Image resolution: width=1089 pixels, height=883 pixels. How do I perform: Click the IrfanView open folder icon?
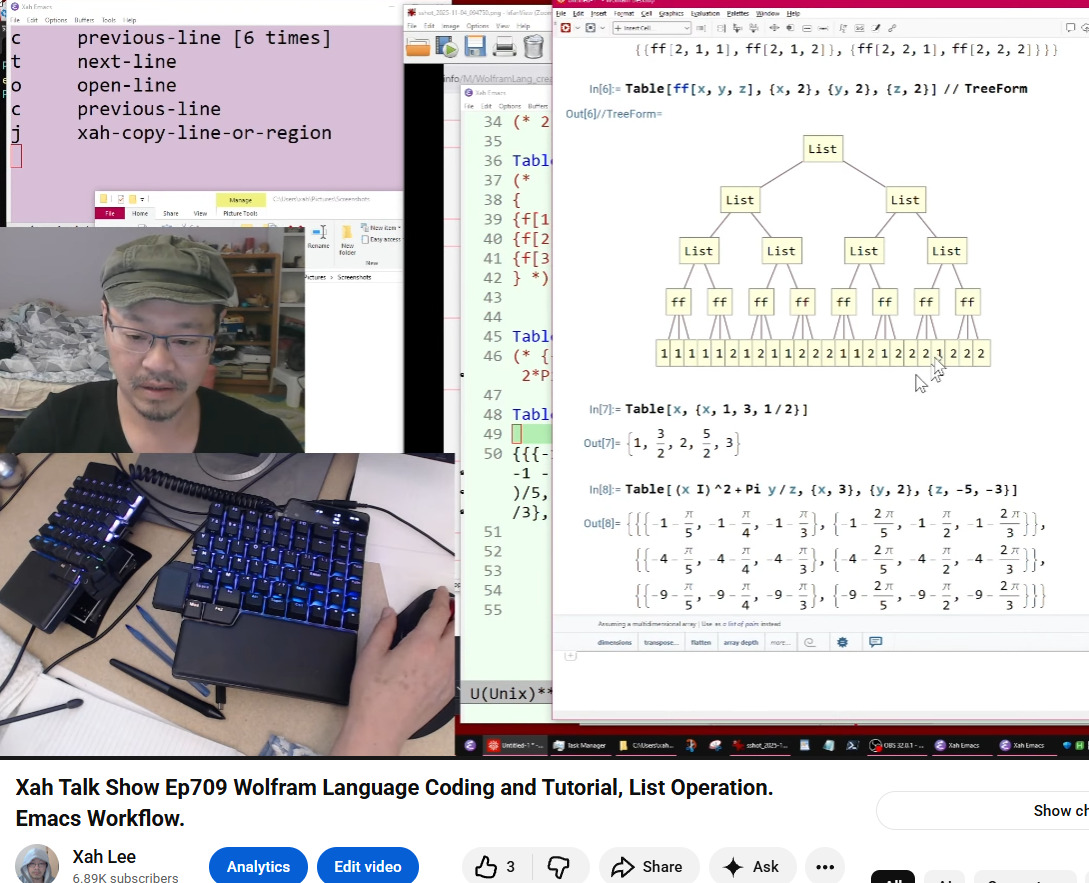(x=418, y=46)
